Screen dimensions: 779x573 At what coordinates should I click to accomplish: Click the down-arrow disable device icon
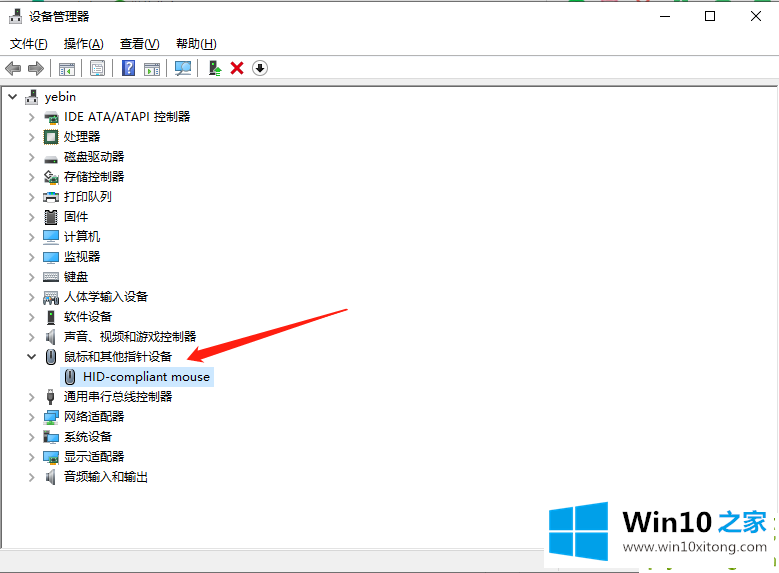tap(260, 68)
